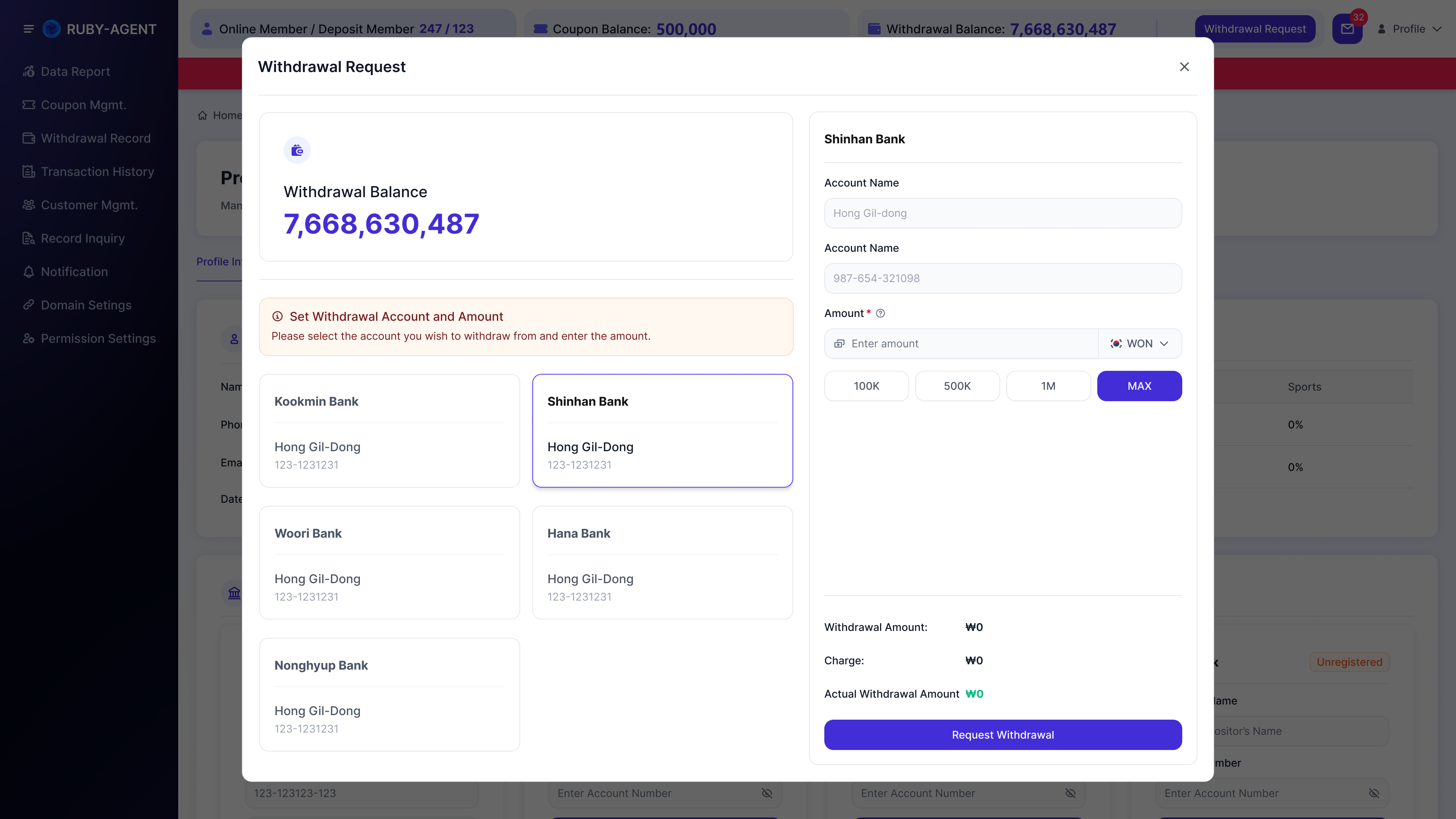Click the Korean flag currency icon
Image resolution: width=1456 pixels, height=819 pixels.
(1116, 344)
